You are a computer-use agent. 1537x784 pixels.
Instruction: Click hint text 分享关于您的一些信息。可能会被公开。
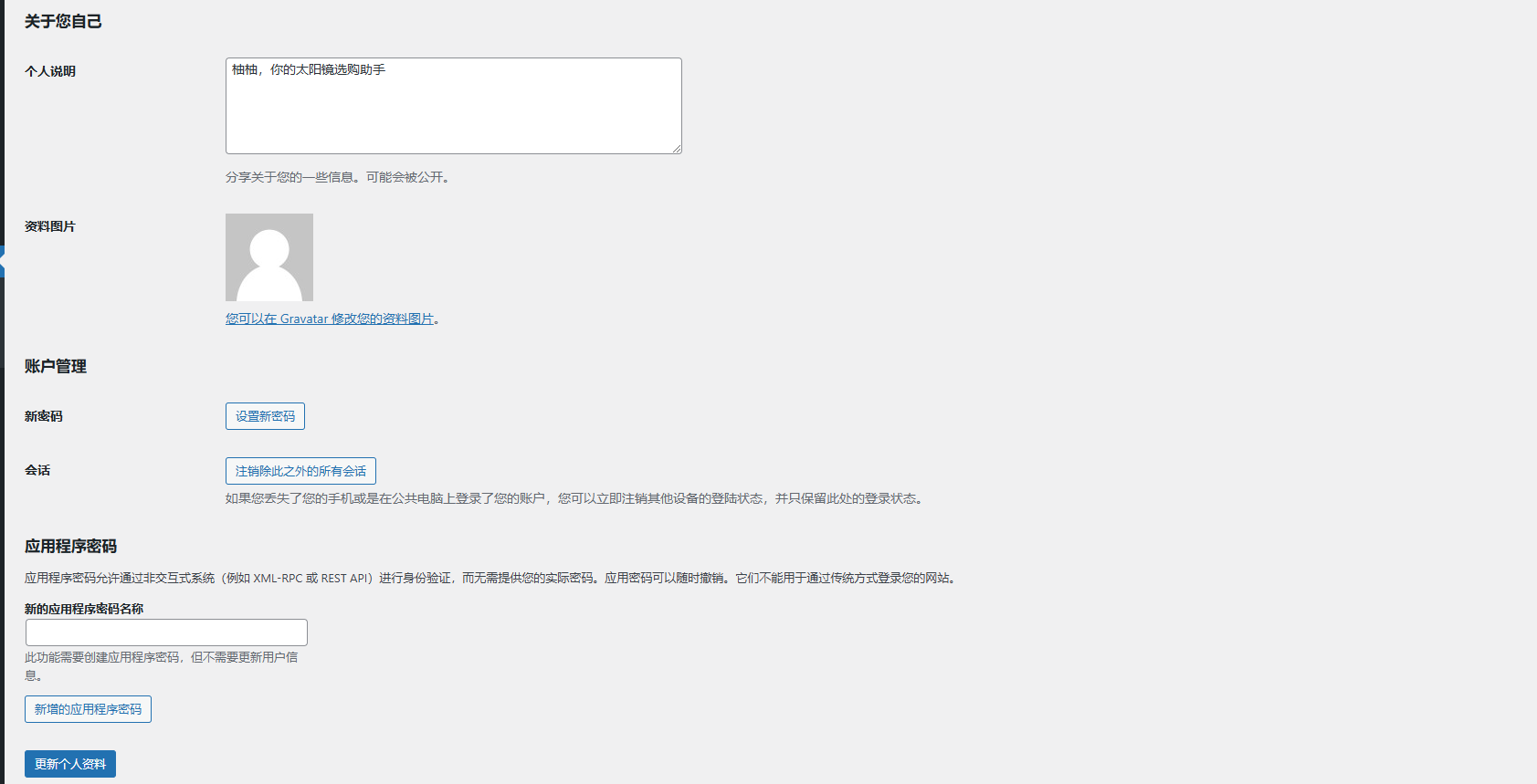(x=339, y=177)
